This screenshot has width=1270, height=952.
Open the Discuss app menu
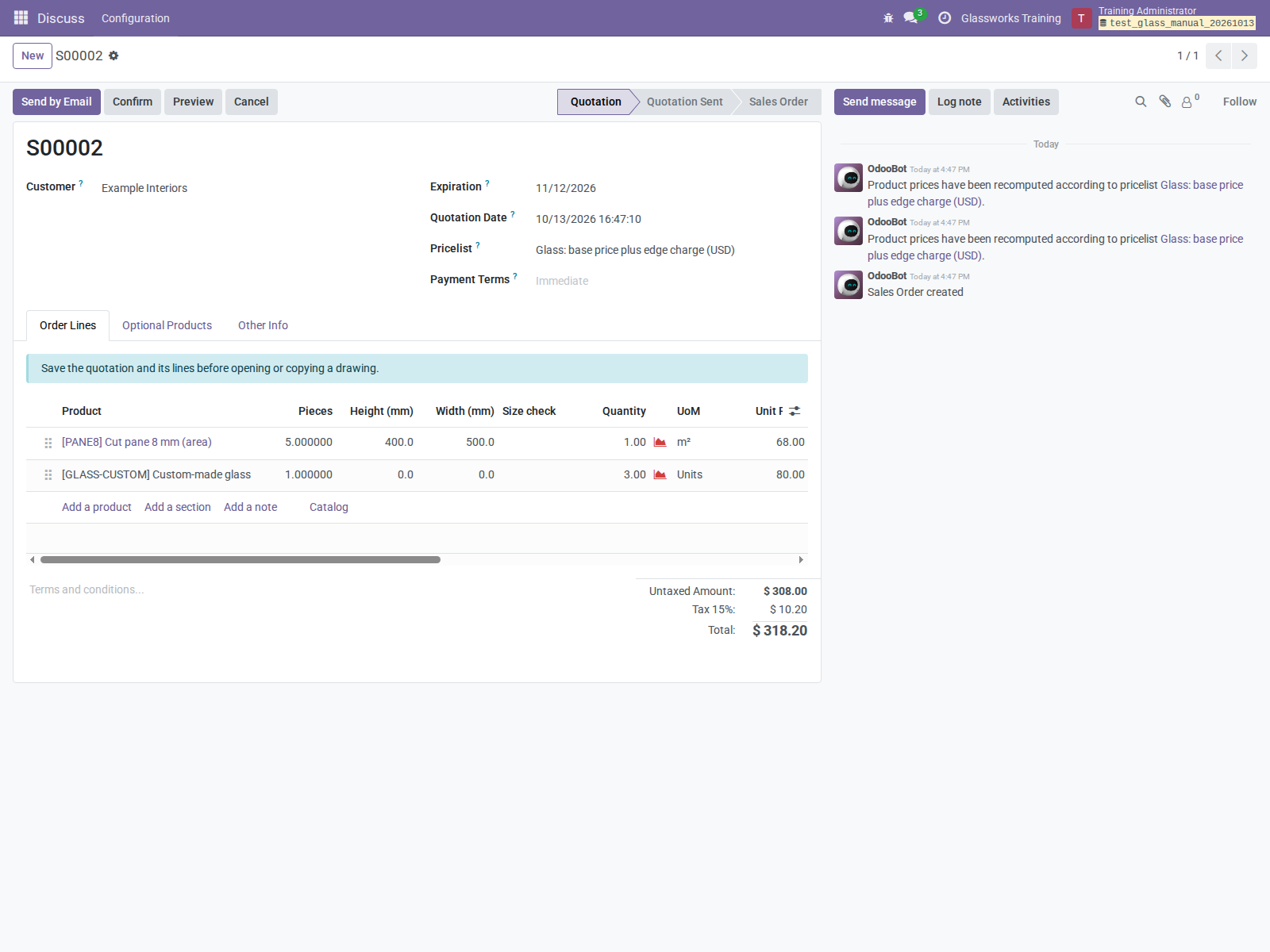point(61,18)
